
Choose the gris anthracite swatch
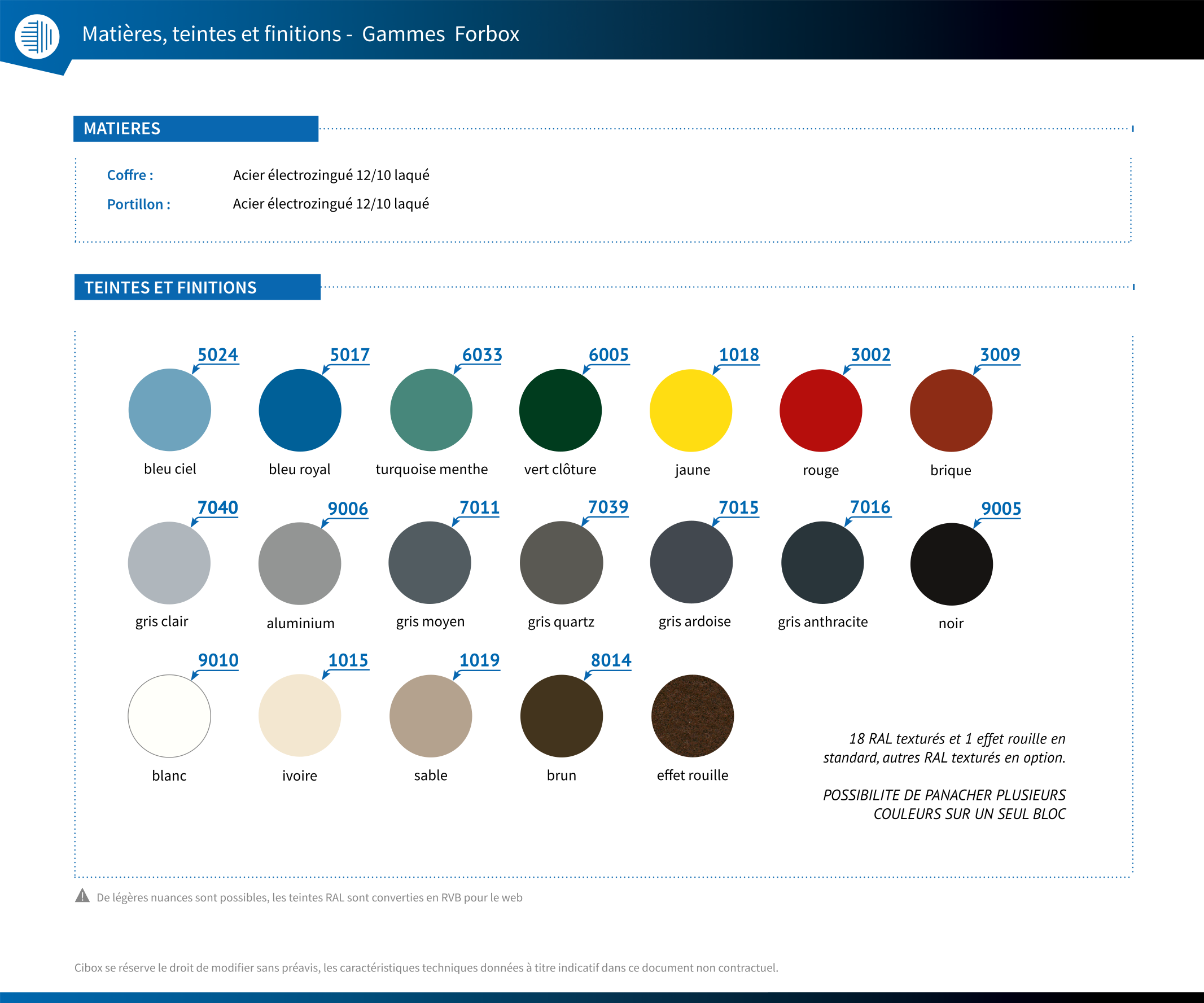pyautogui.click(x=823, y=563)
